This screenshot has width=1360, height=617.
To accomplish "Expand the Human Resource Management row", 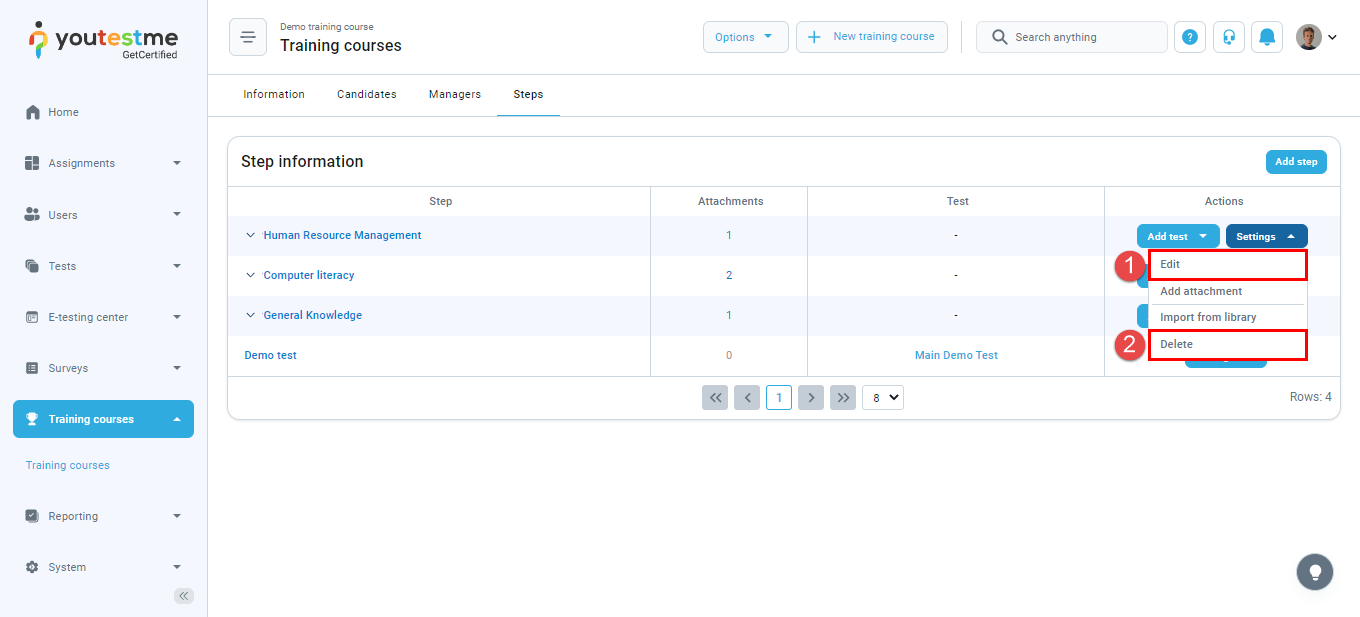I will pos(251,236).
